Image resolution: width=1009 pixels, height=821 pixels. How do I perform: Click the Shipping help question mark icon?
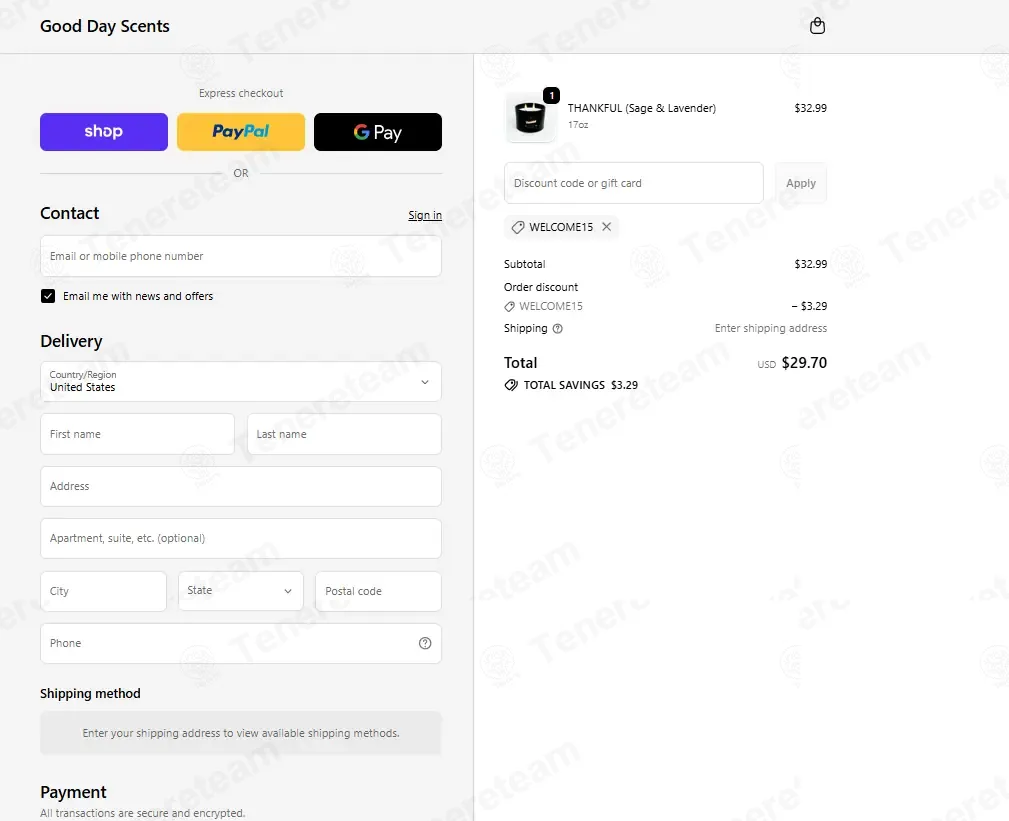pyautogui.click(x=557, y=329)
